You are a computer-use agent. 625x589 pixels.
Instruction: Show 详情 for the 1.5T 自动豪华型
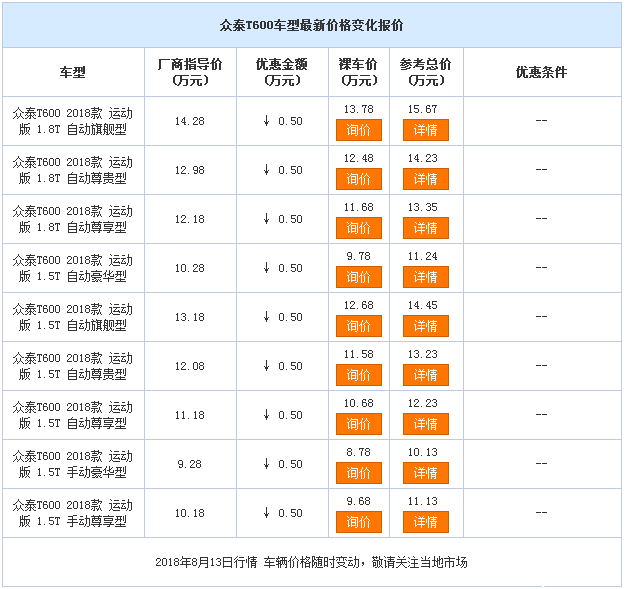[x=426, y=277]
